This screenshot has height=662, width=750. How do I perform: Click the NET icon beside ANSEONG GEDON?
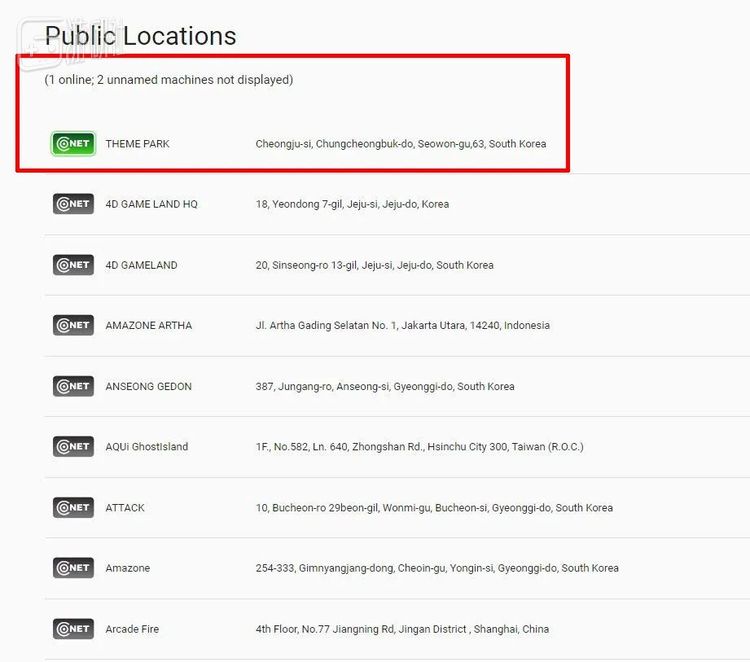click(73, 386)
